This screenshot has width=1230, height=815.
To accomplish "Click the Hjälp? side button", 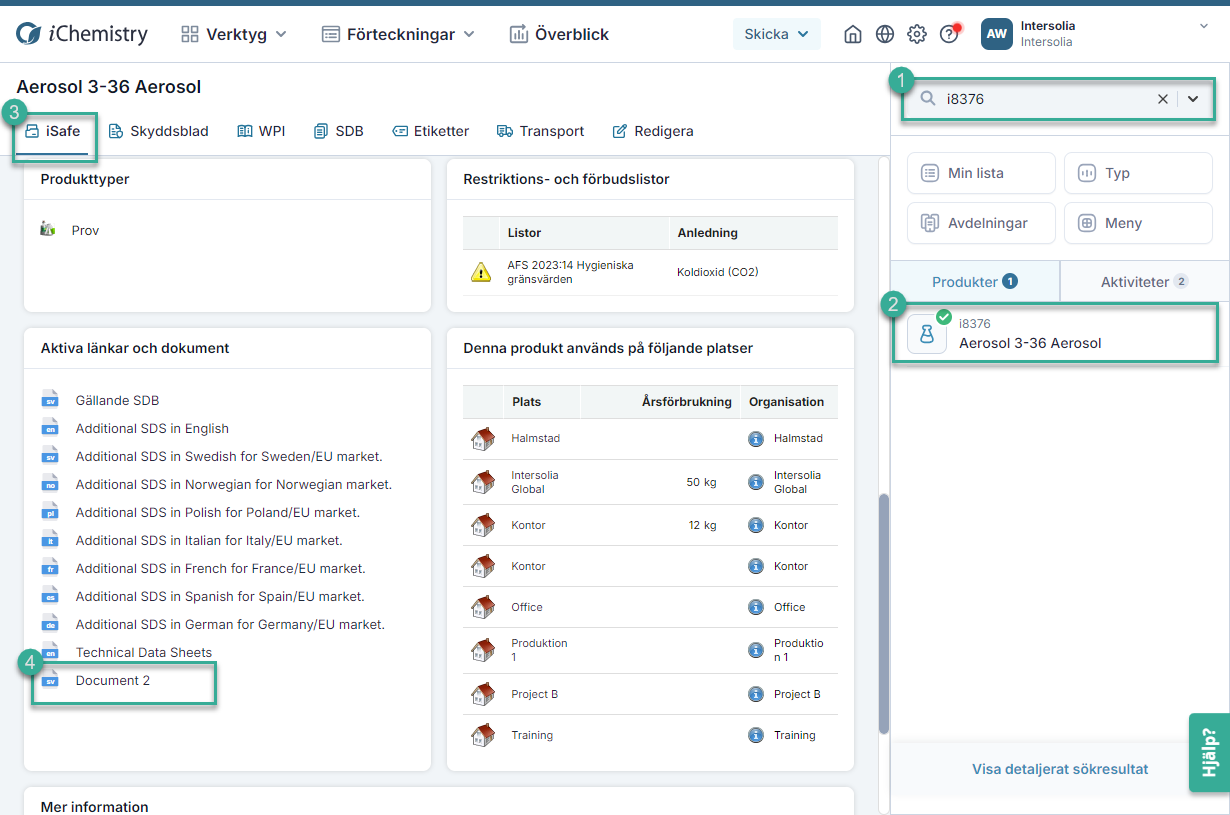I will tap(1209, 752).
